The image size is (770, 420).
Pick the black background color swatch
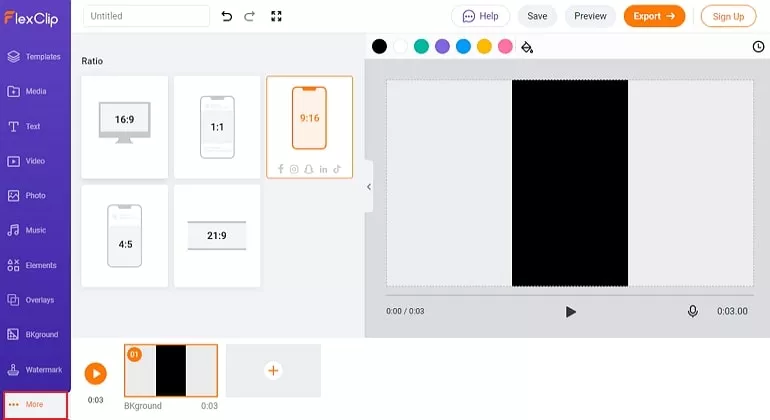(x=379, y=47)
